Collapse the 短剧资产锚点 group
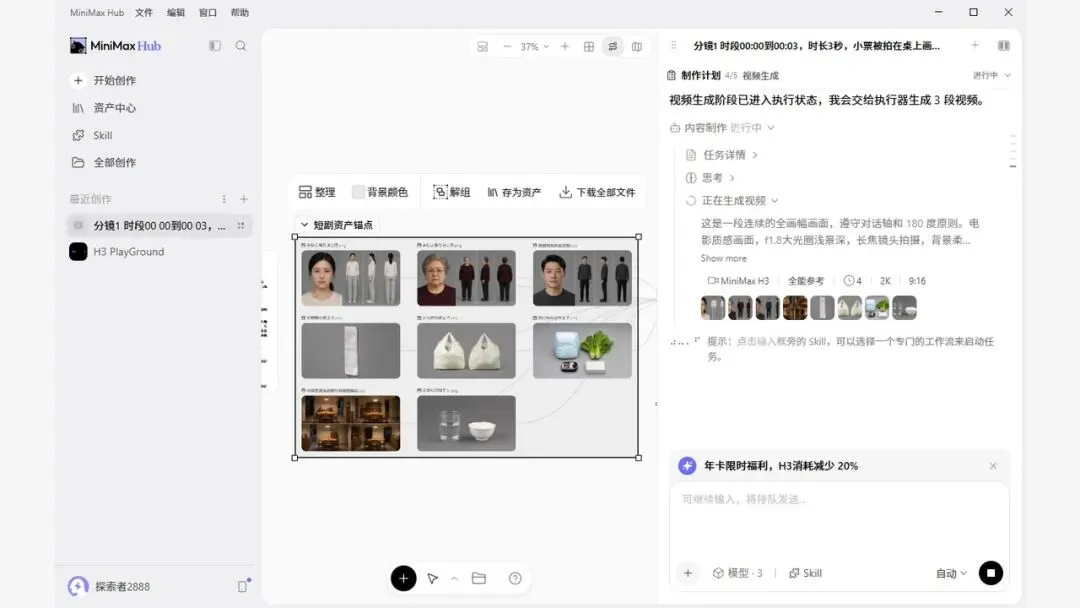 304,224
